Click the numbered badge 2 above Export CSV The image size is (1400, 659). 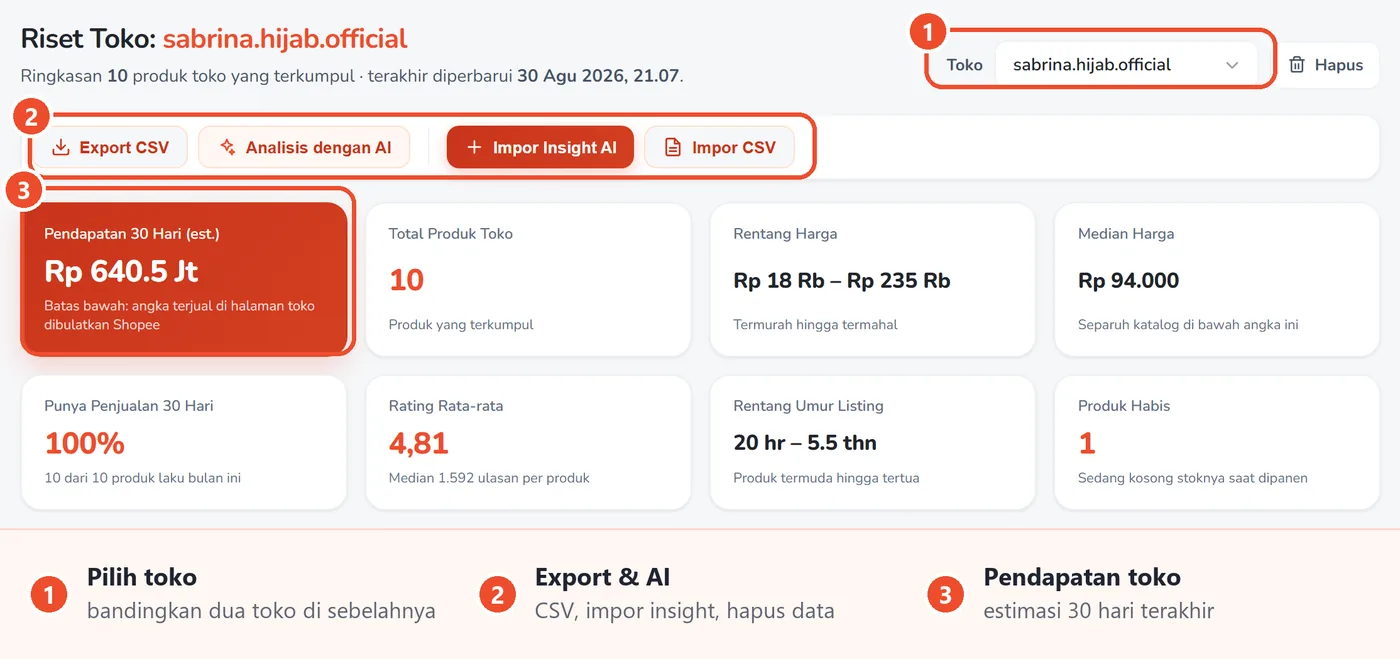(31, 117)
